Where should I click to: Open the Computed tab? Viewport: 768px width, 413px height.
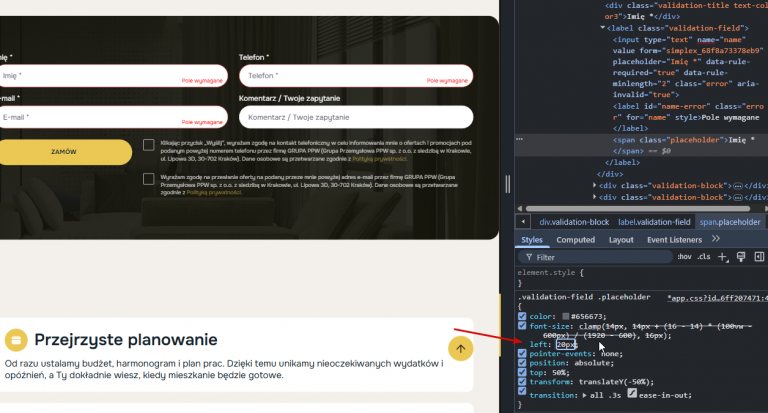pyautogui.click(x=576, y=240)
